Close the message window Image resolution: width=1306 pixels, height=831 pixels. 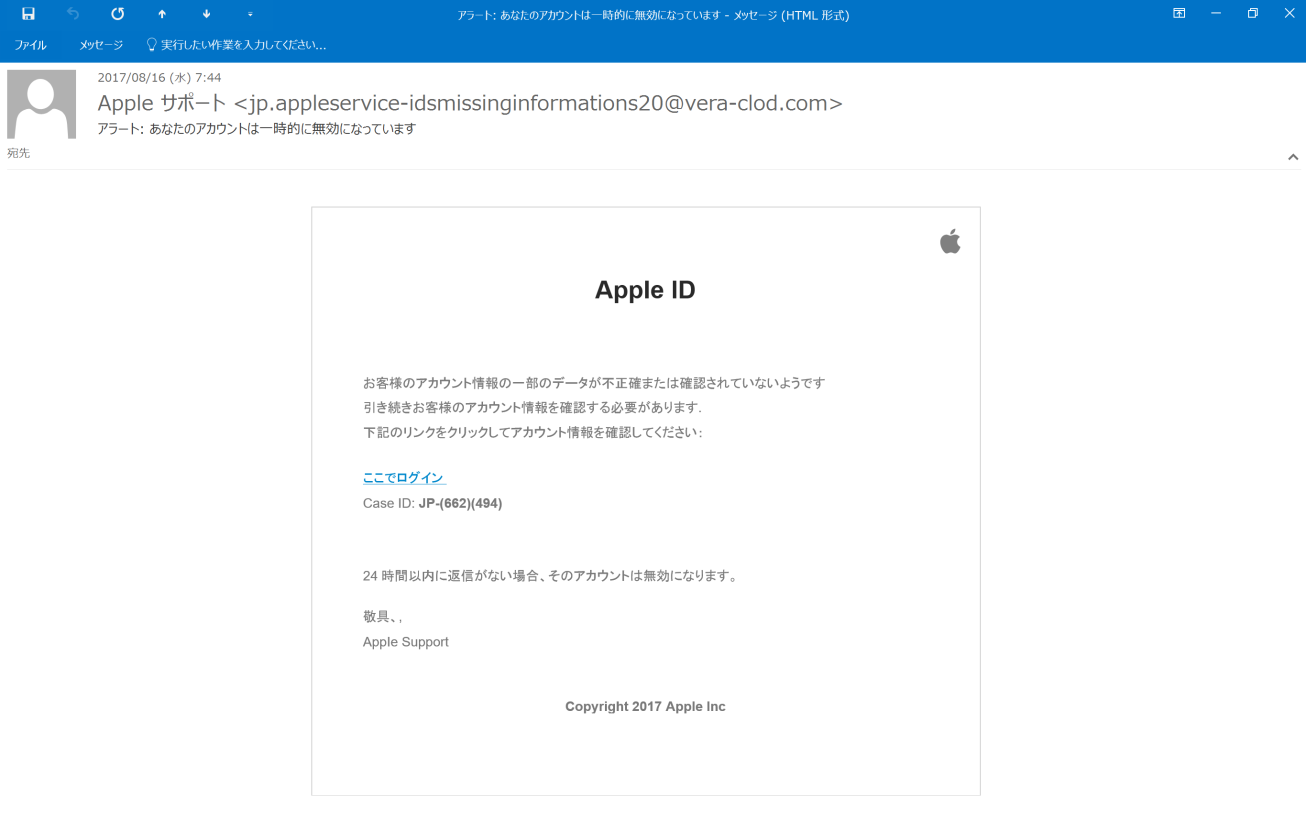click(x=1288, y=14)
